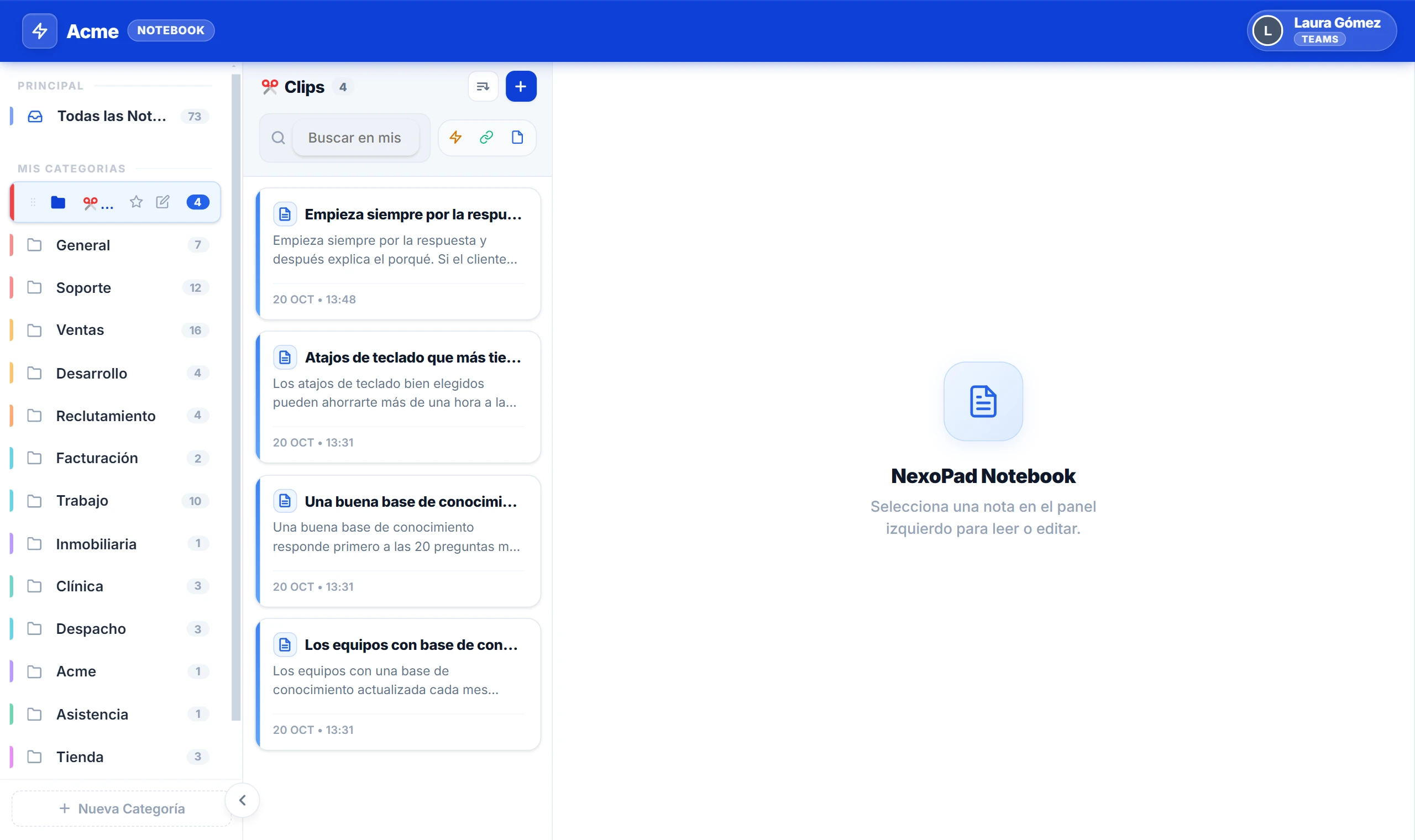Click the NOTEBOOK badge in header

[171, 30]
